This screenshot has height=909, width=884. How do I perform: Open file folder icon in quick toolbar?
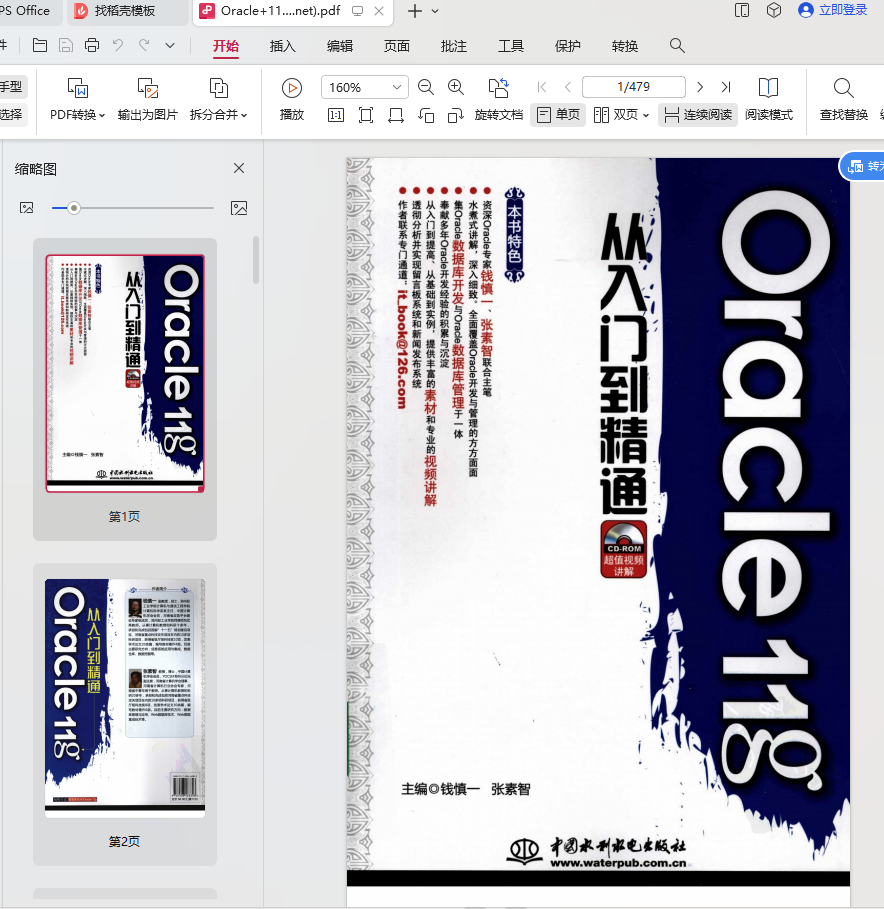[40, 45]
